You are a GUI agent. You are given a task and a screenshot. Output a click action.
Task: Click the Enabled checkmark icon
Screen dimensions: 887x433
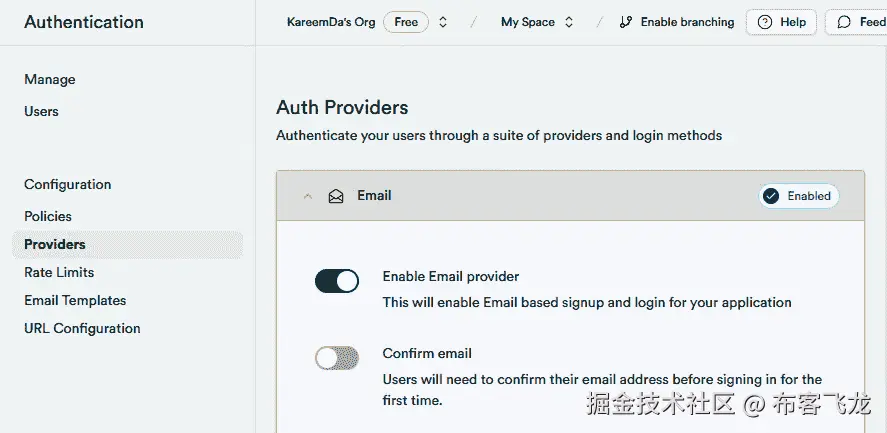click(x=771, y=196)
